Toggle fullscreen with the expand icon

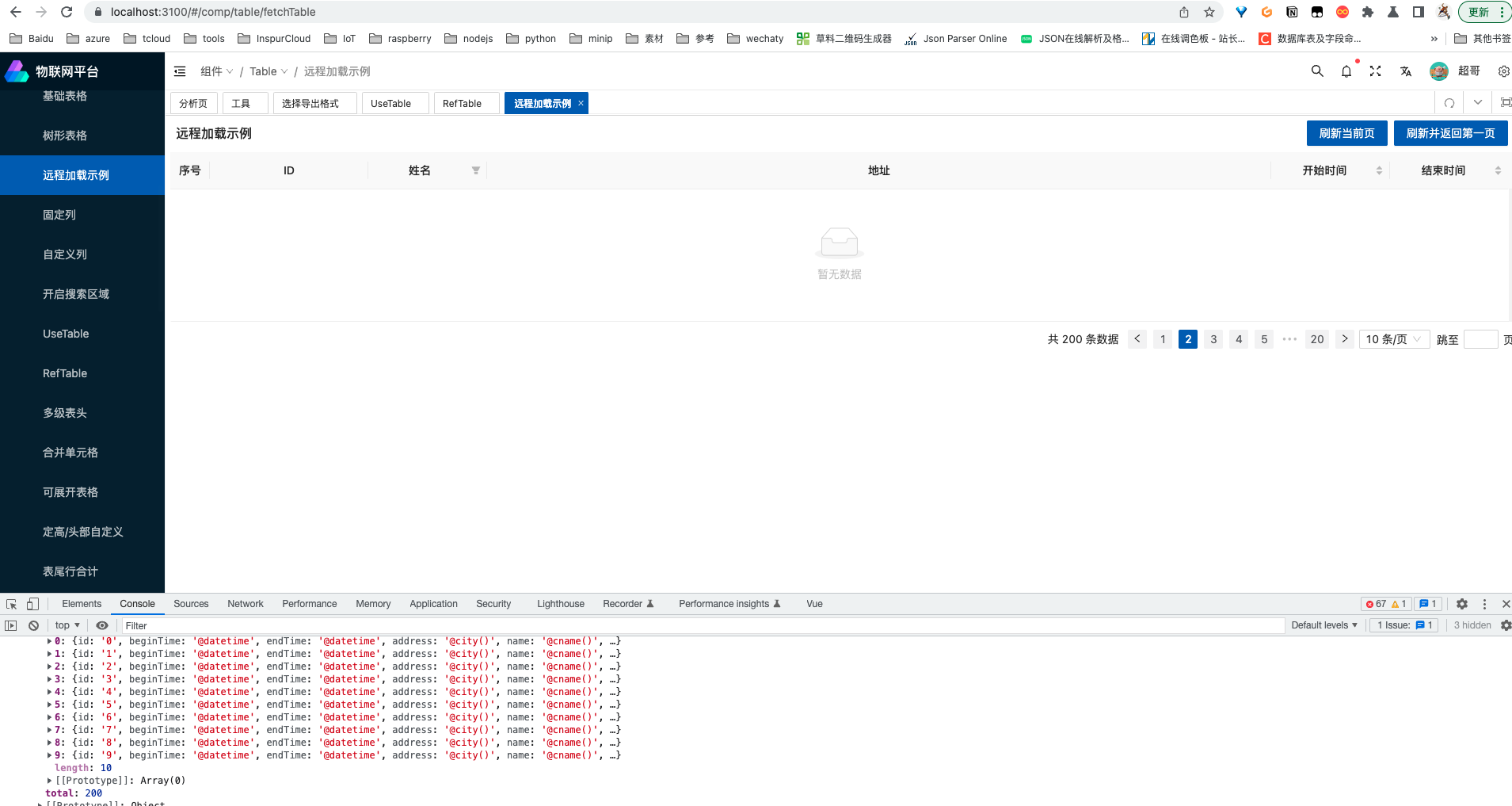1376,71
